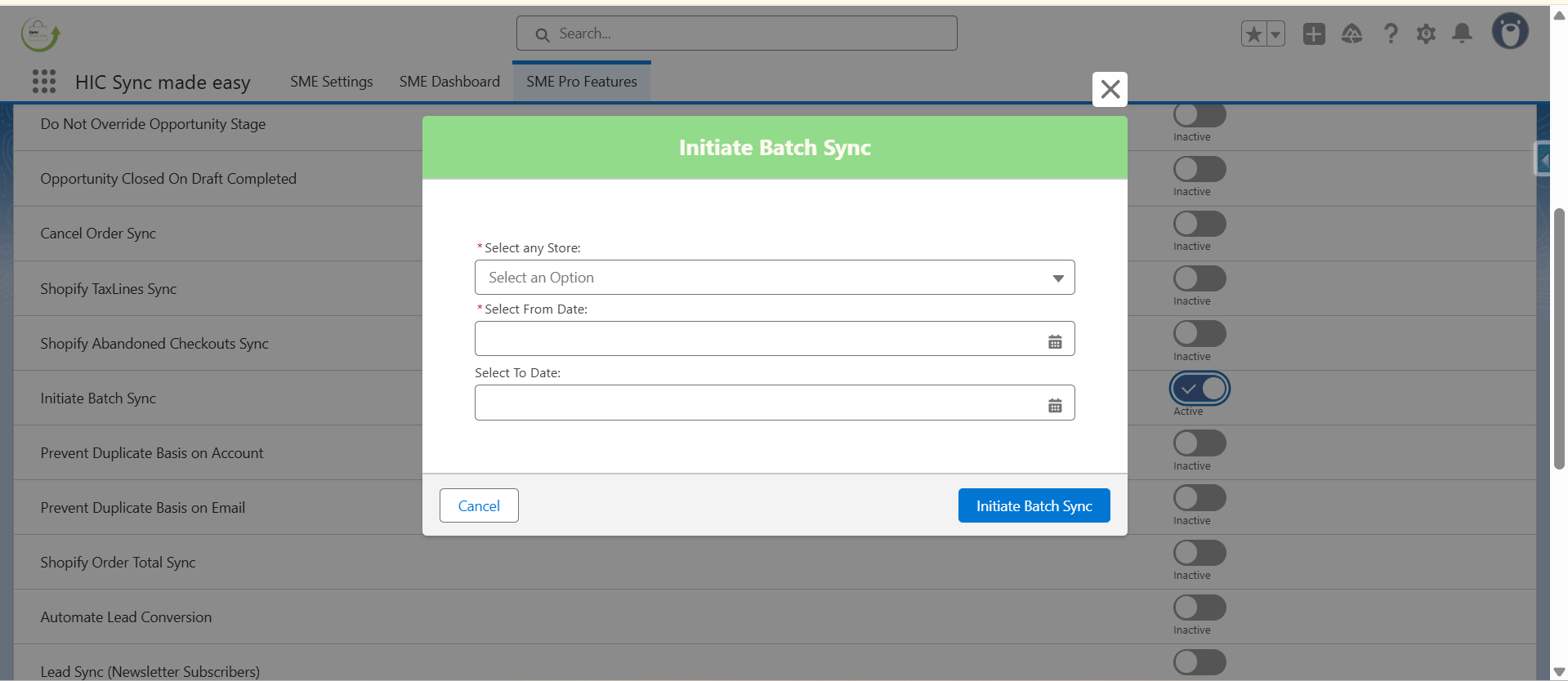Toggle off Initiate Batch Sync switch
This screenshot has width=1568, height=681.
point(1199,389)
